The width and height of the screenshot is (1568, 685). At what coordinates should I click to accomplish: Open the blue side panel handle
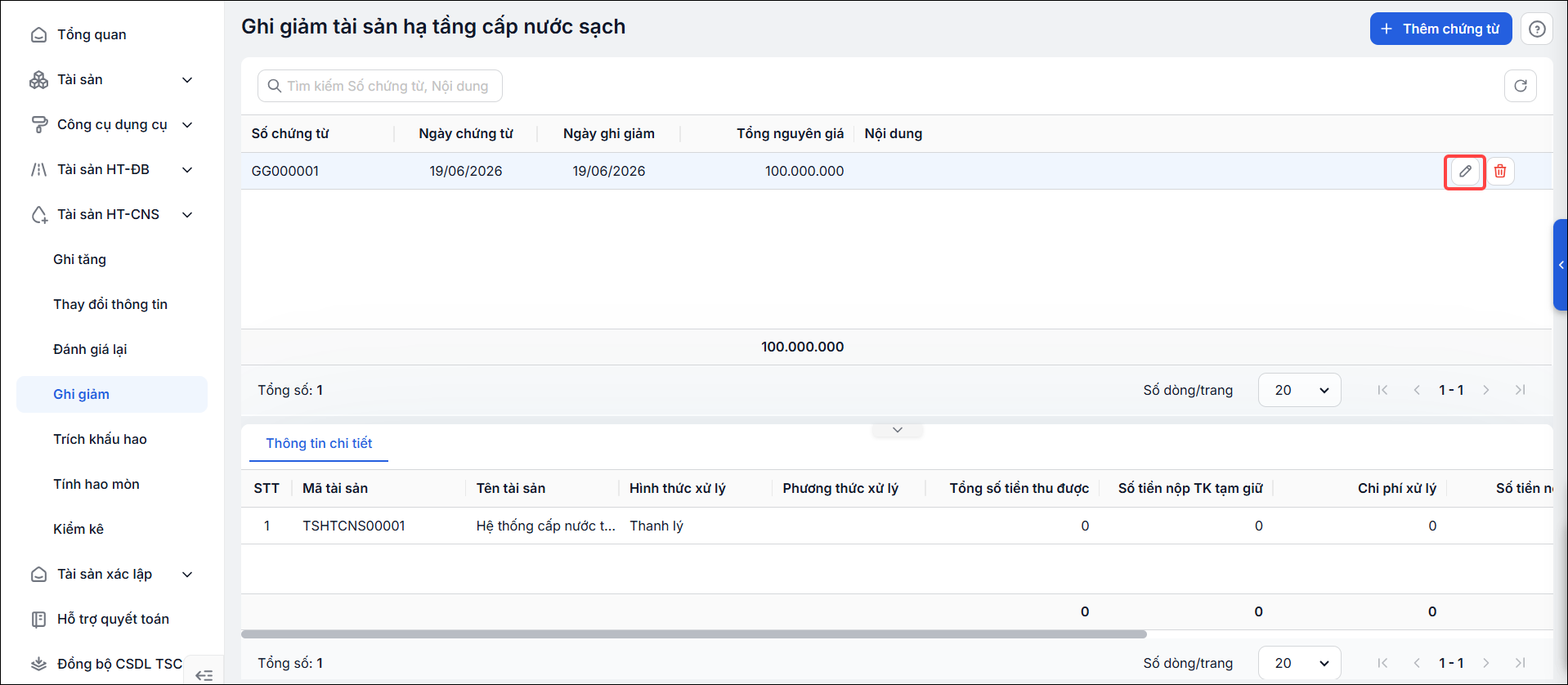(x=1561, y=265)
